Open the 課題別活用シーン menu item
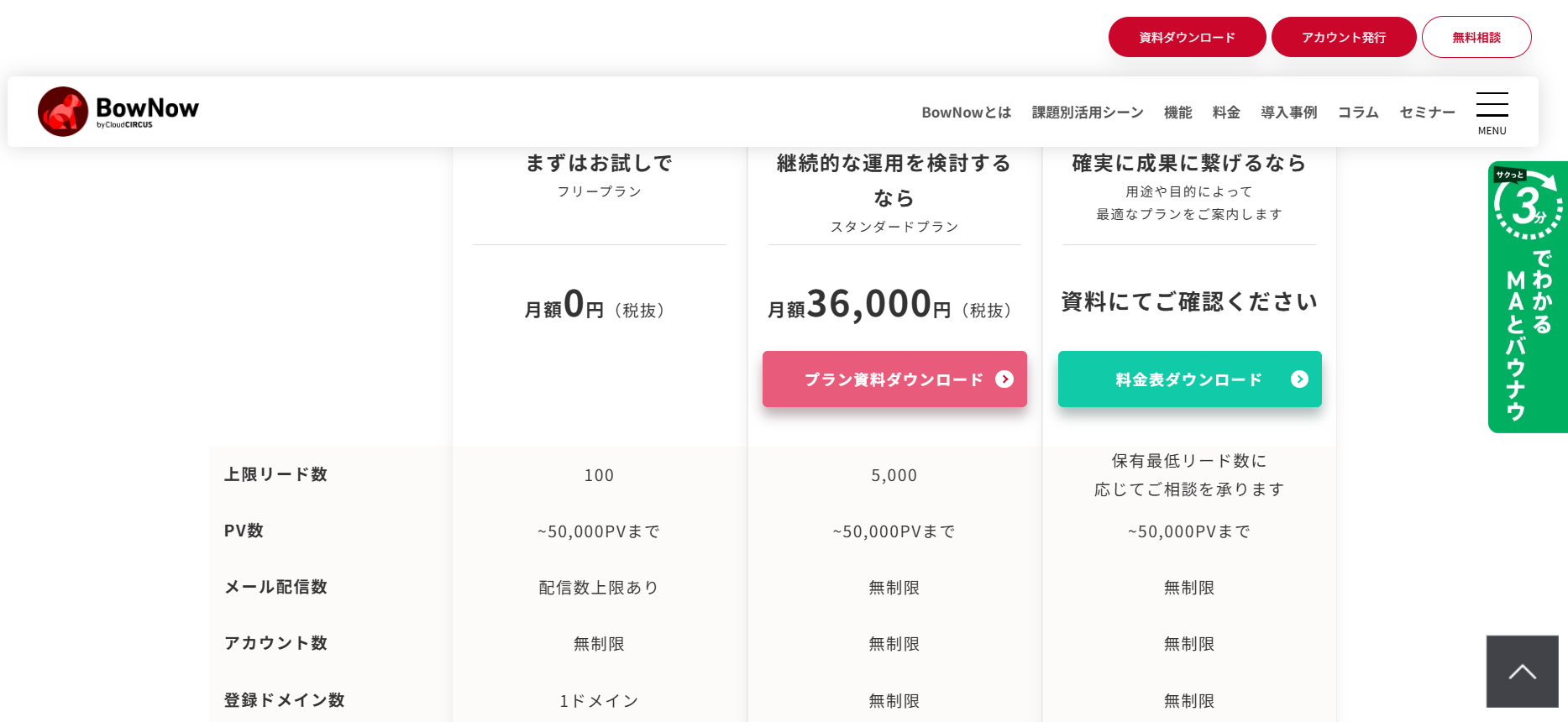Viewport: 1568px width, 722px height. tap(1088, 112)
